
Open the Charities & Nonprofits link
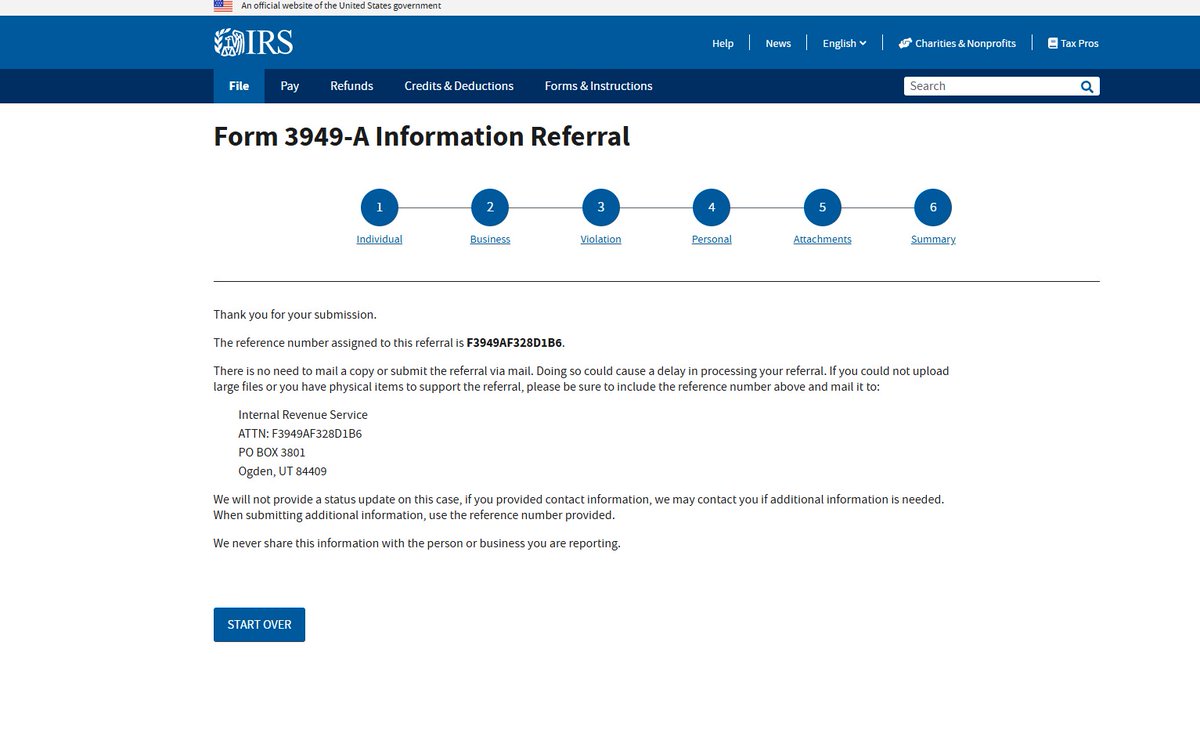coord(957,43)
